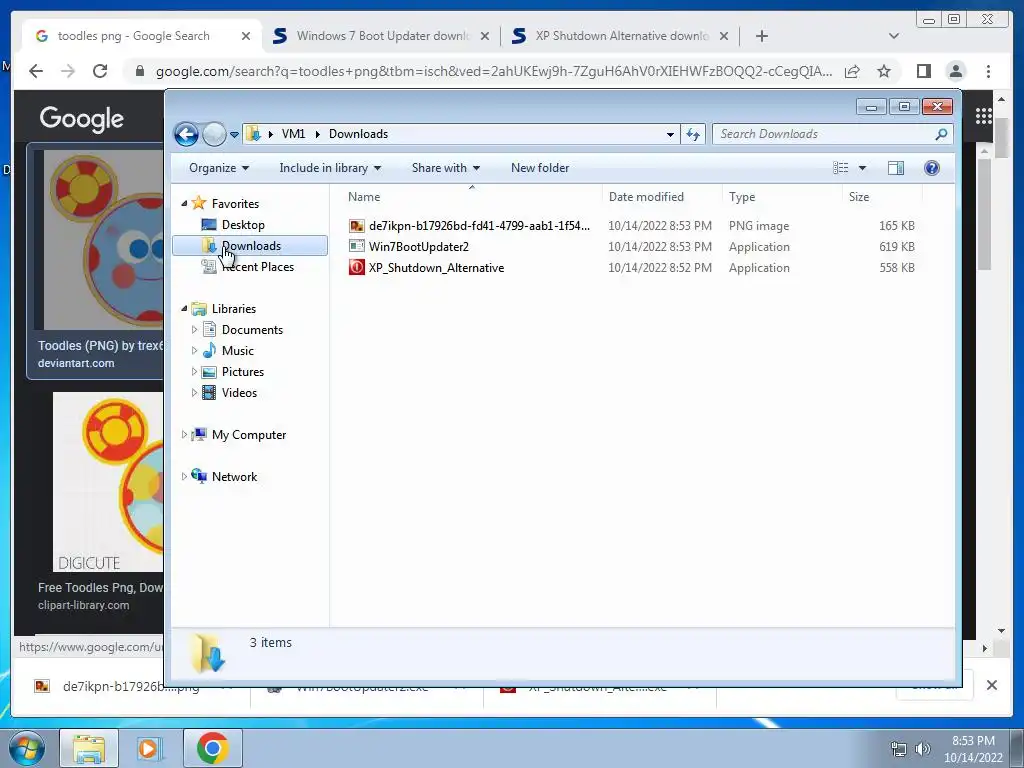Open Google apps grid icon

click(x=984, y=116)
